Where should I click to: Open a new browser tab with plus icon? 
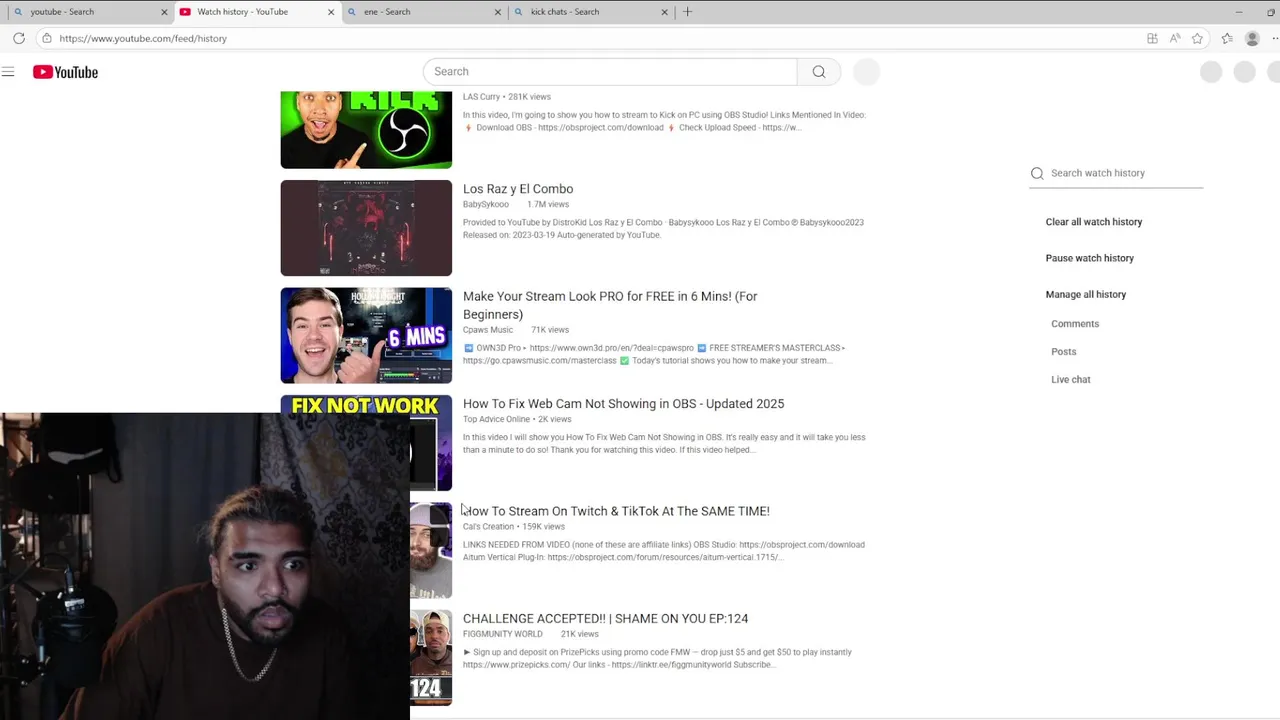(687, 12)
